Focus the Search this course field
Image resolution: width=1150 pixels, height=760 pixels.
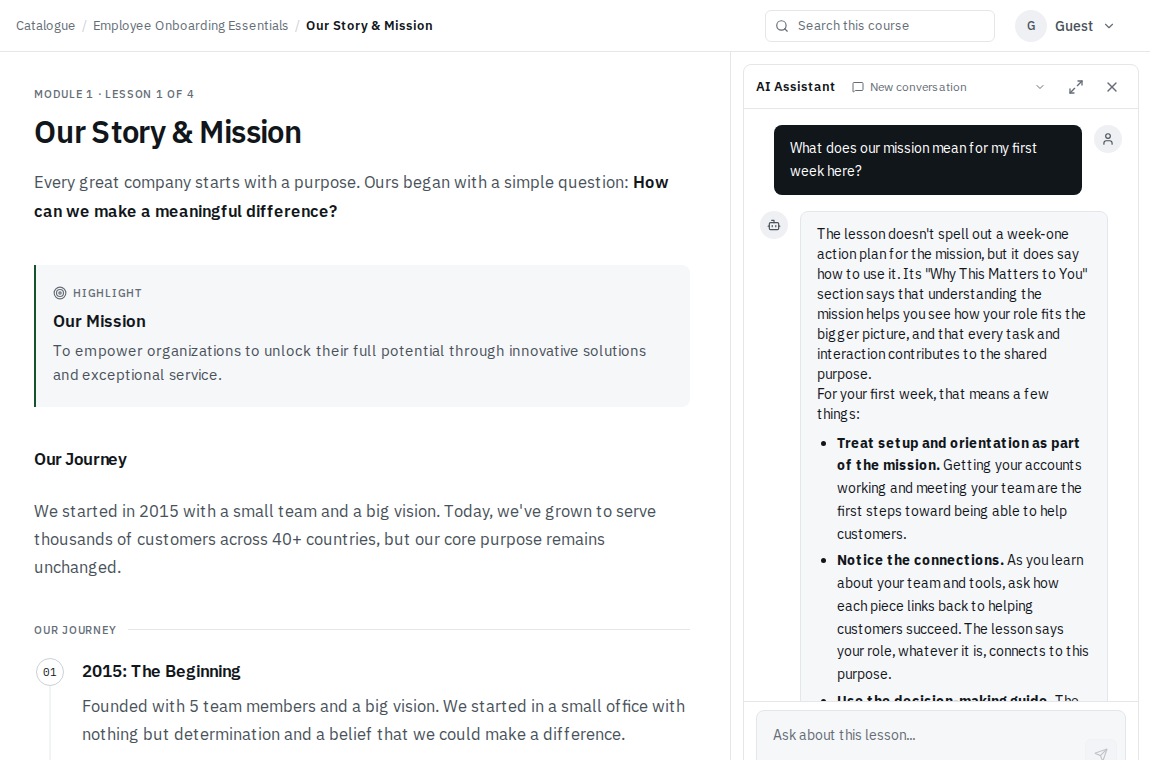pos(879,26)
